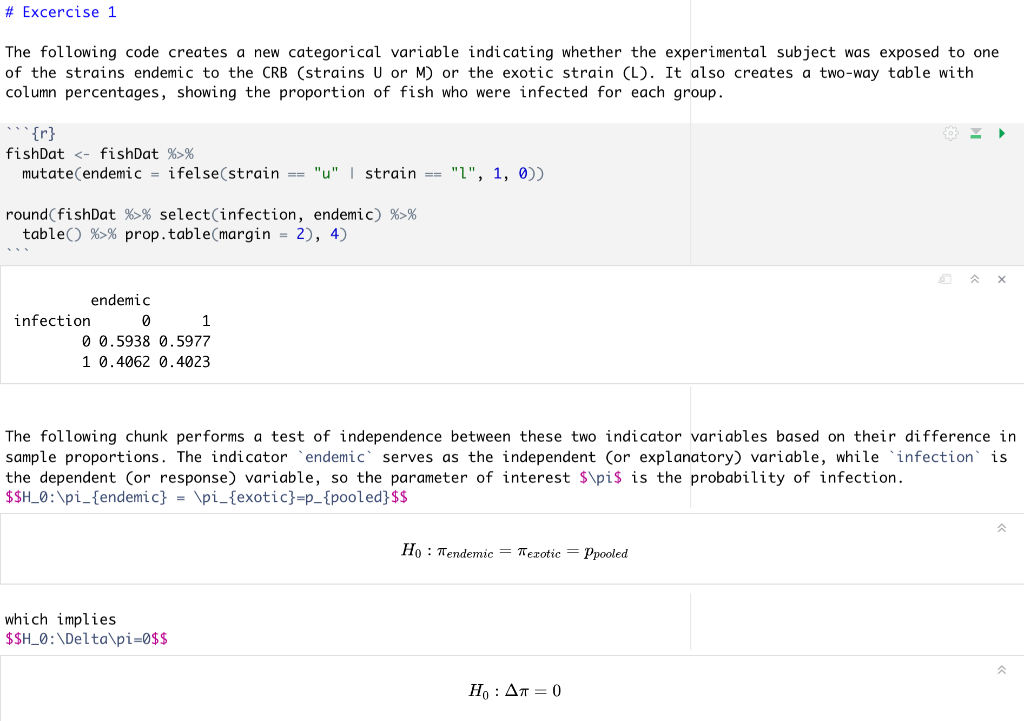The width and height of the screenshot is (1024, 721).
Task: Click the 'which implies' text line
Action: pyautogui.click(x=61, y=619)
